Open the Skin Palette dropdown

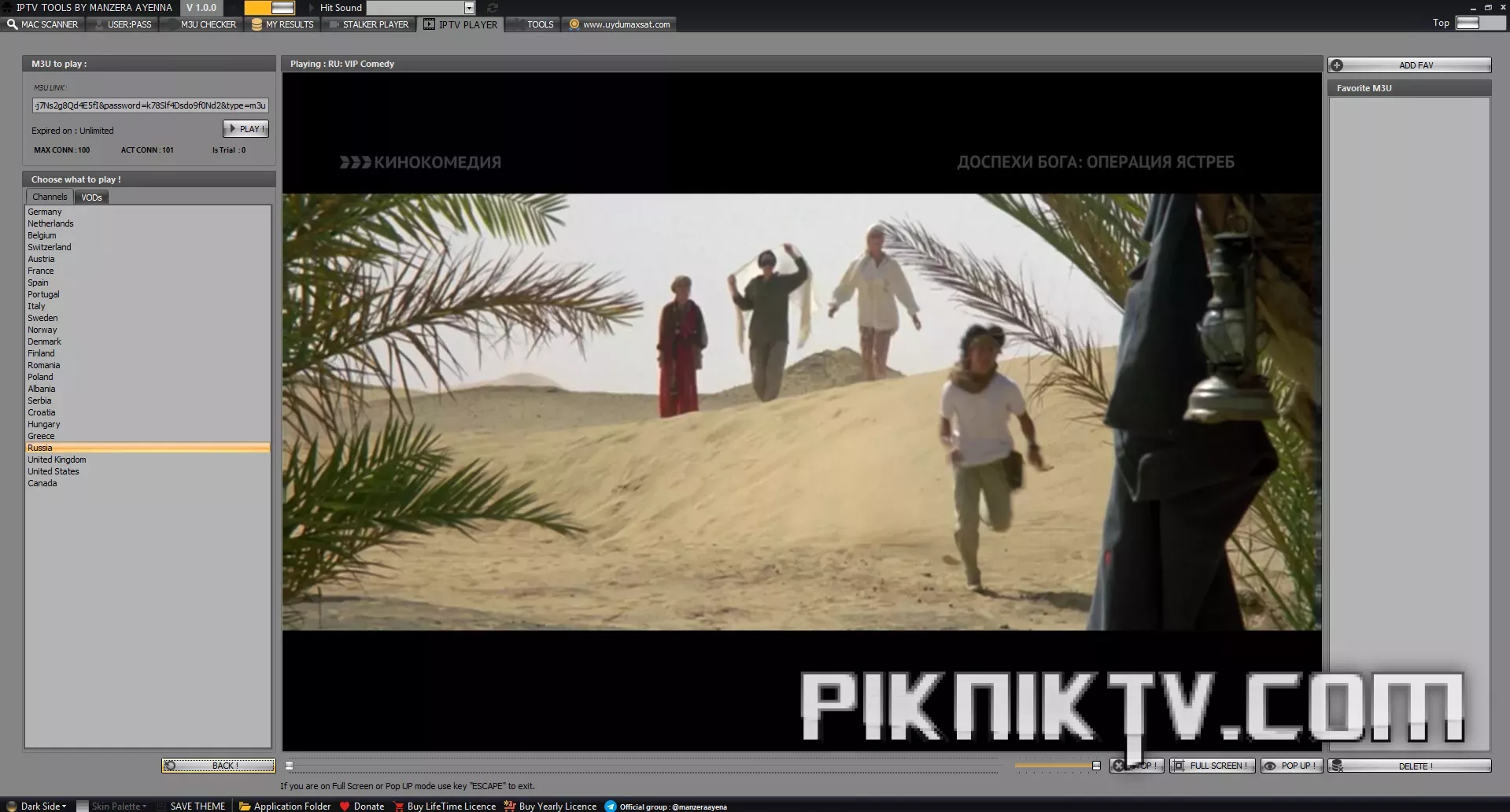click(113, 806)
